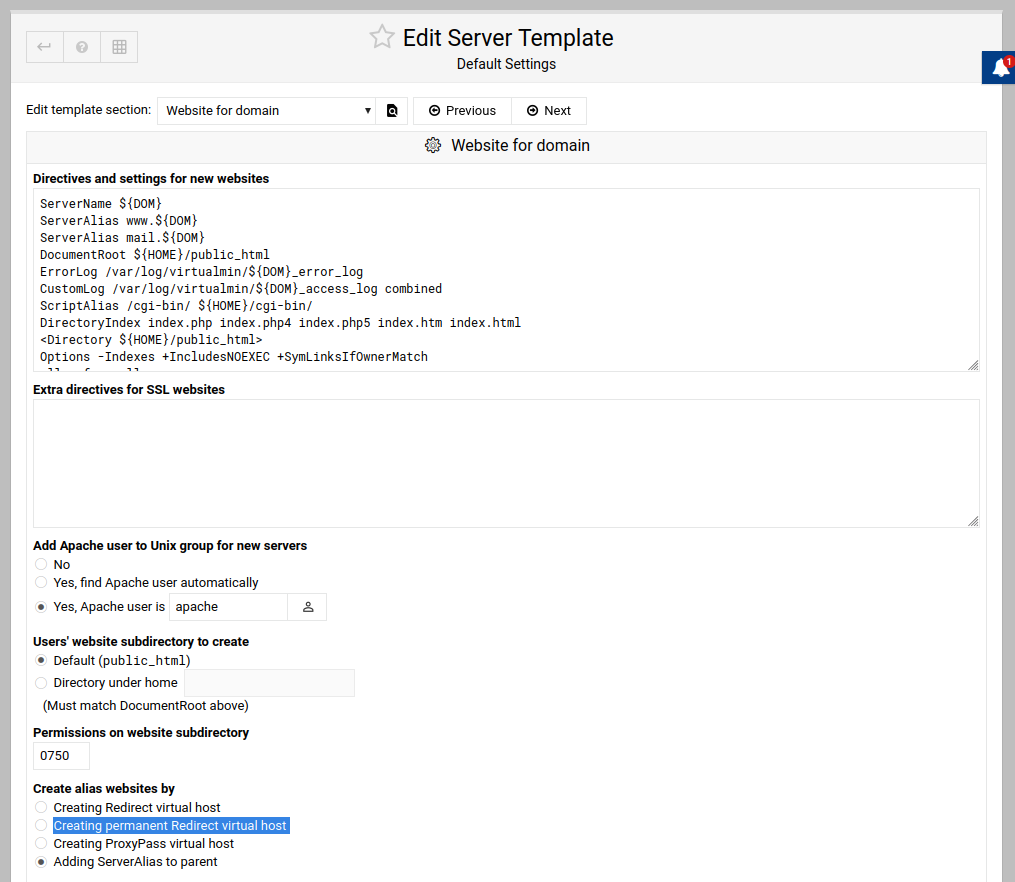This screenshot has width=1015, height=882.
Task: Open the Apache user chooser icon
Action: point(307,607)
